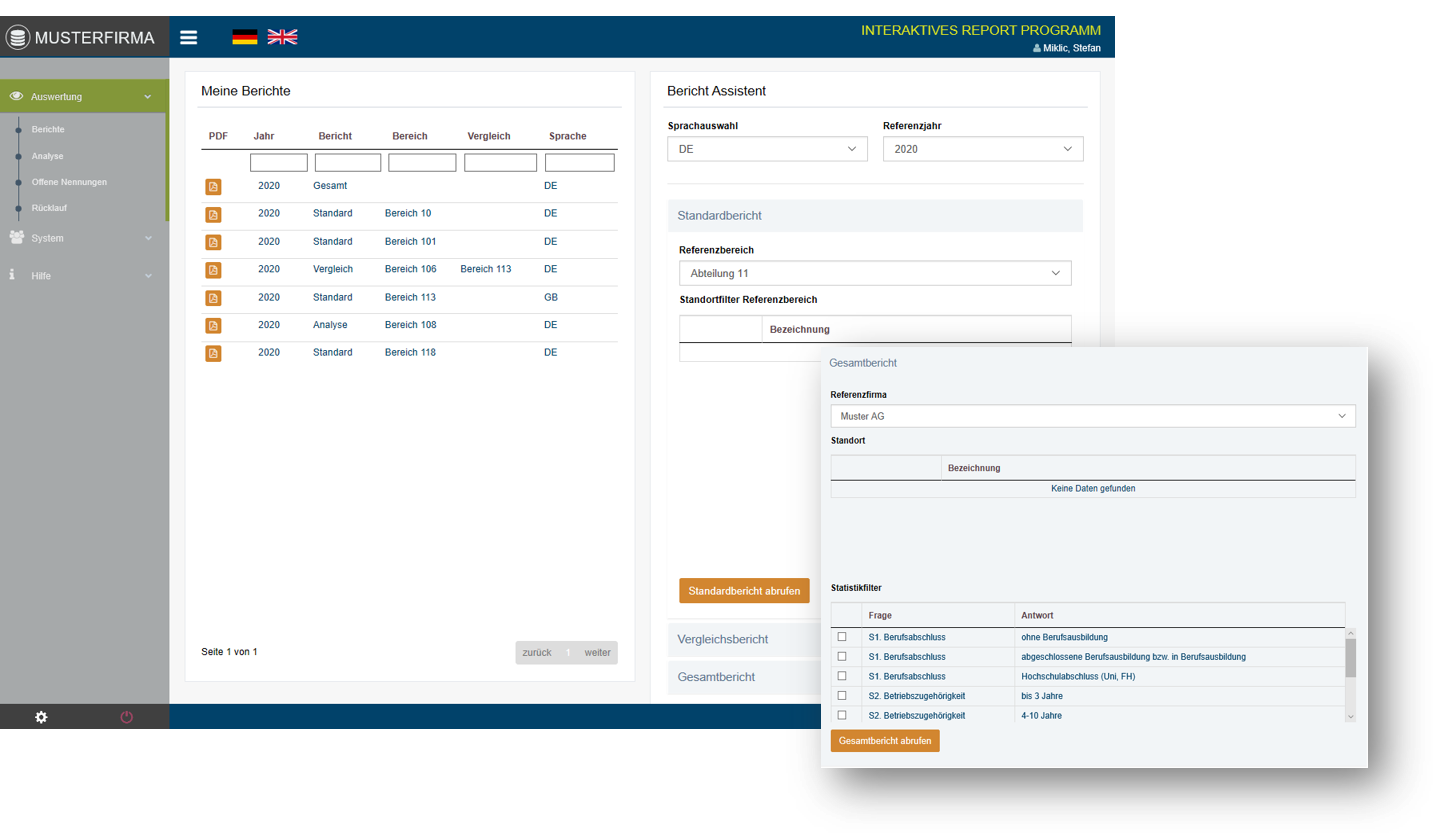Viewport: 1433px width, 833px height.
Task: Check the 'bis 3 Jahre' filter checkbox
Action: coord(842,695)
